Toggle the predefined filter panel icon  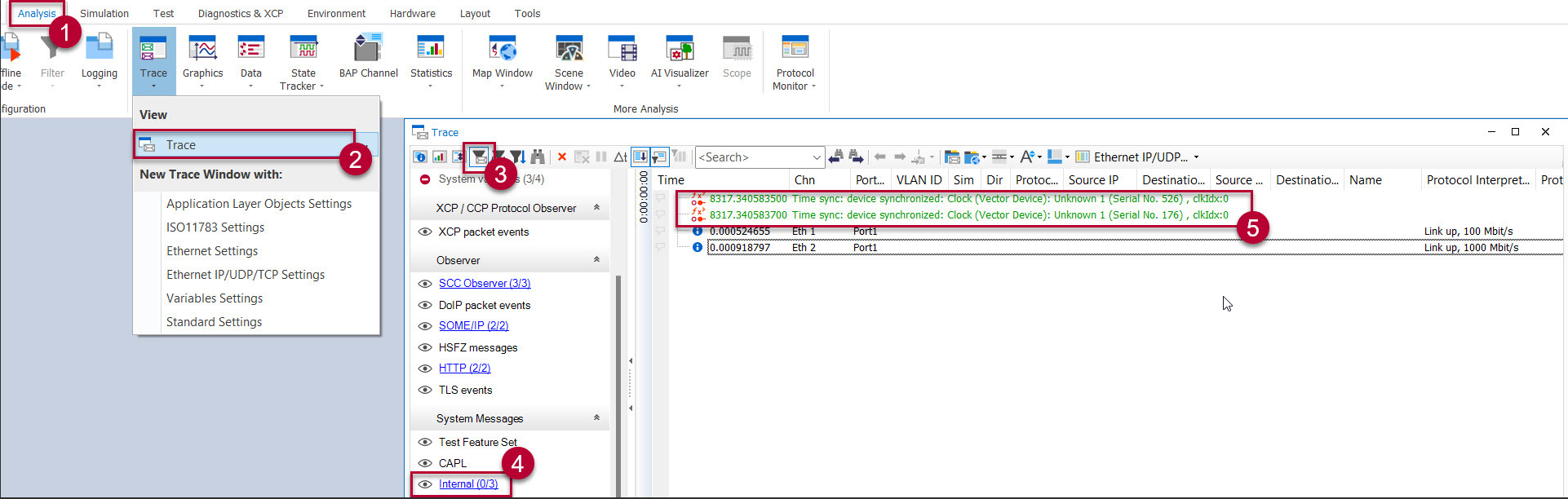pos(480,157)
